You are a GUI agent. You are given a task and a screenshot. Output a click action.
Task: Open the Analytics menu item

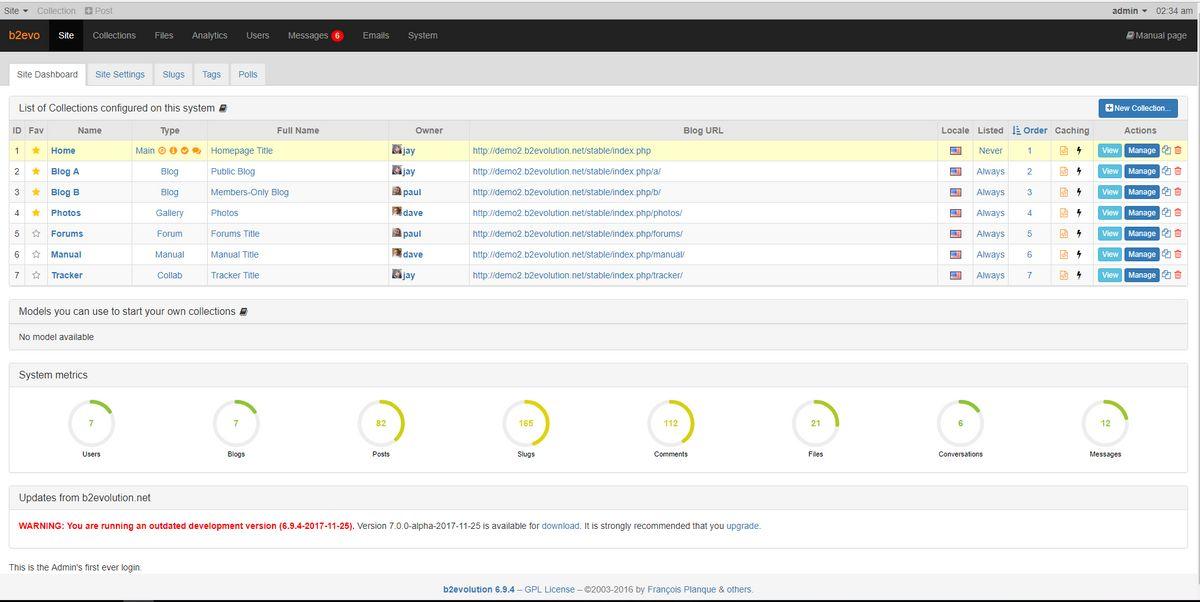(209, 35)
